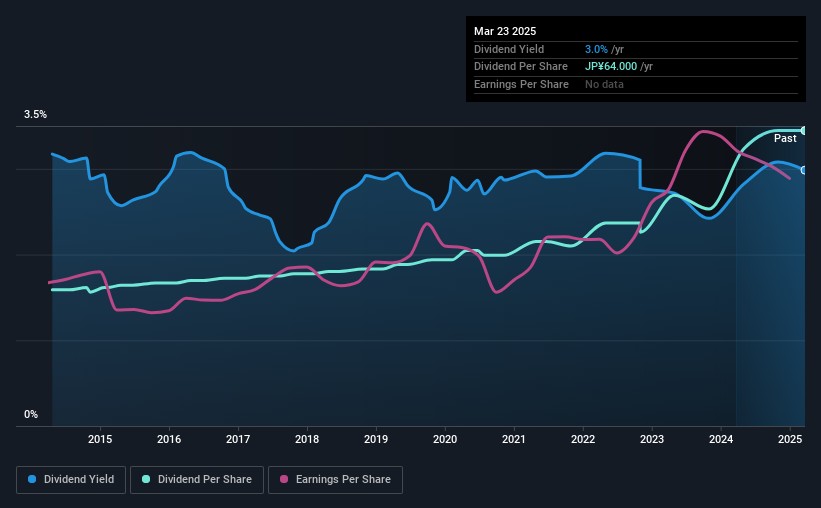The height and width of the screenshot is (508, 821).
Task: Select the 2020 year on the axis
Action: tap(445, 439)
